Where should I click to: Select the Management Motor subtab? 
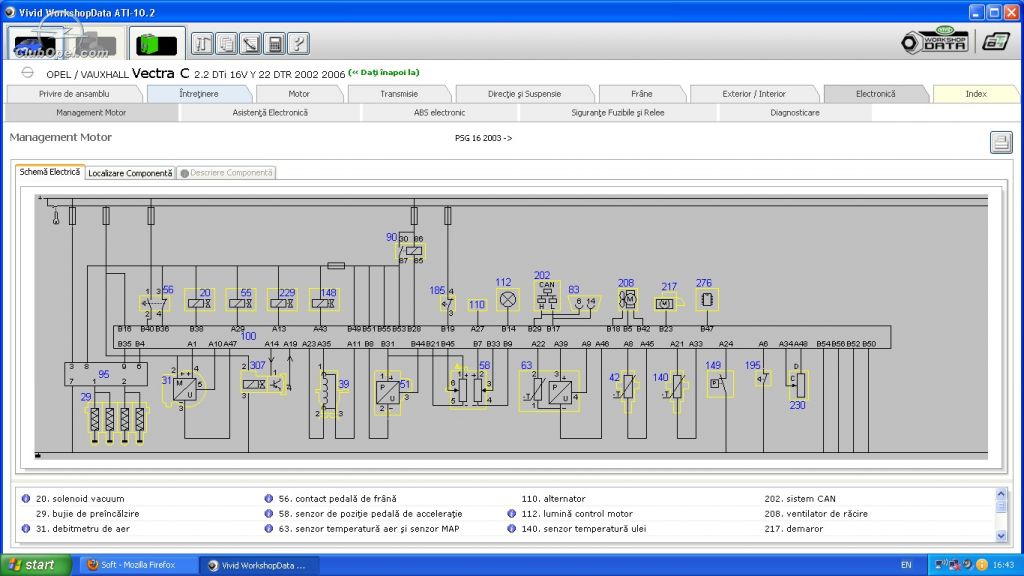point(91,113)
